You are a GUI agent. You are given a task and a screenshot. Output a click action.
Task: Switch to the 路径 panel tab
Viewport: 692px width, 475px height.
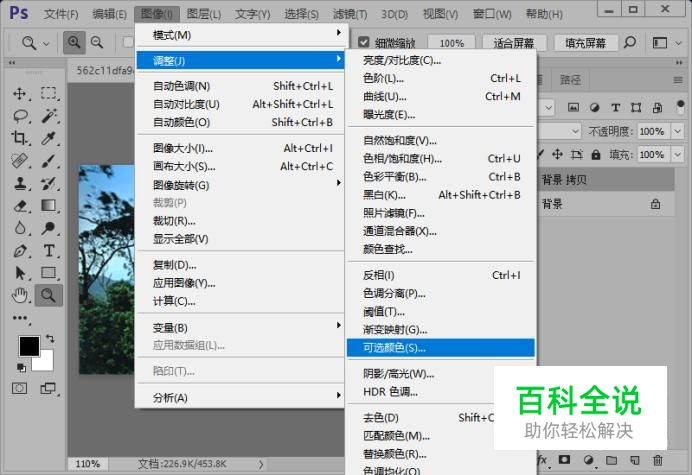570,80
